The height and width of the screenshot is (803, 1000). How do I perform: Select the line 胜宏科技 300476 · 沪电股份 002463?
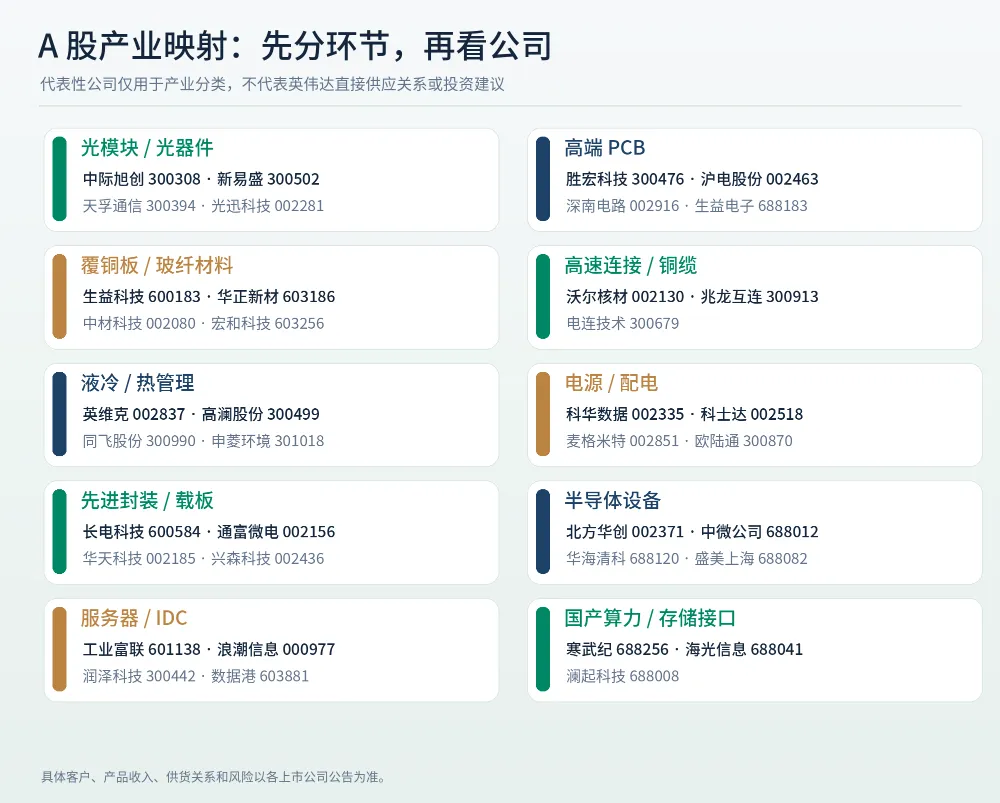tap(692, 179)
